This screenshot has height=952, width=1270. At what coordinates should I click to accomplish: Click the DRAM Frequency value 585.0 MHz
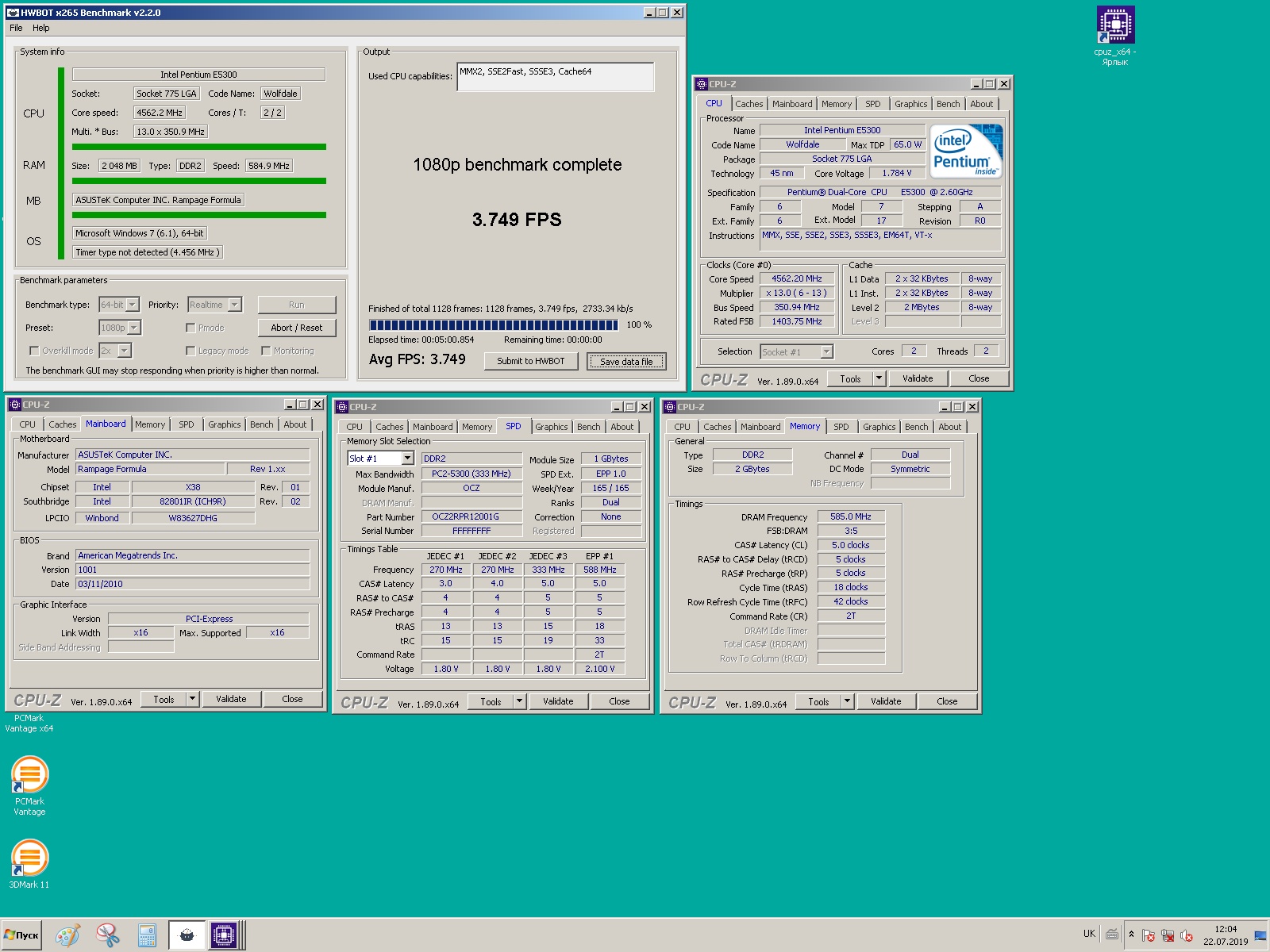[x=851, y=516]
